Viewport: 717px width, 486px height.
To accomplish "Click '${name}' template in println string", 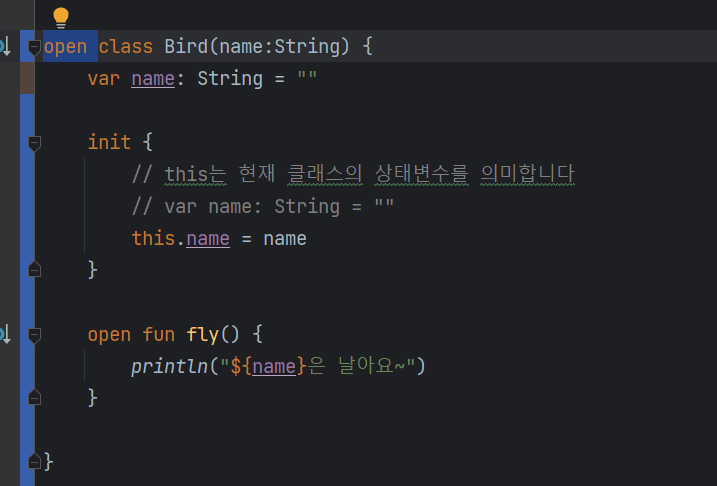I will (268, 366).
